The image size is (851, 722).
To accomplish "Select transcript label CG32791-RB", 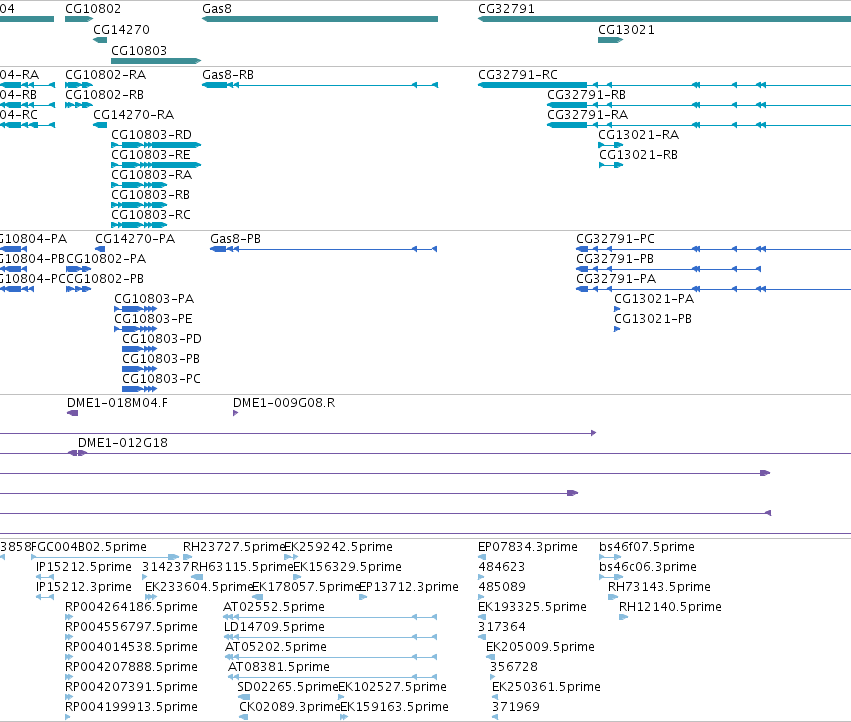I will pos(586,94).
